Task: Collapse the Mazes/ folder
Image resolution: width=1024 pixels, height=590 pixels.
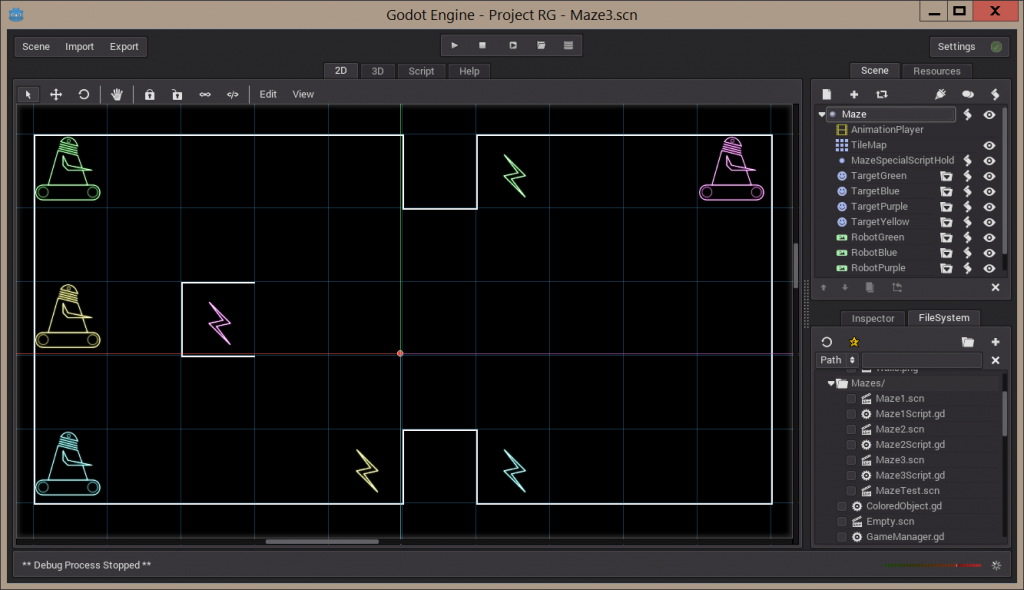Action: tap(831, 384)
